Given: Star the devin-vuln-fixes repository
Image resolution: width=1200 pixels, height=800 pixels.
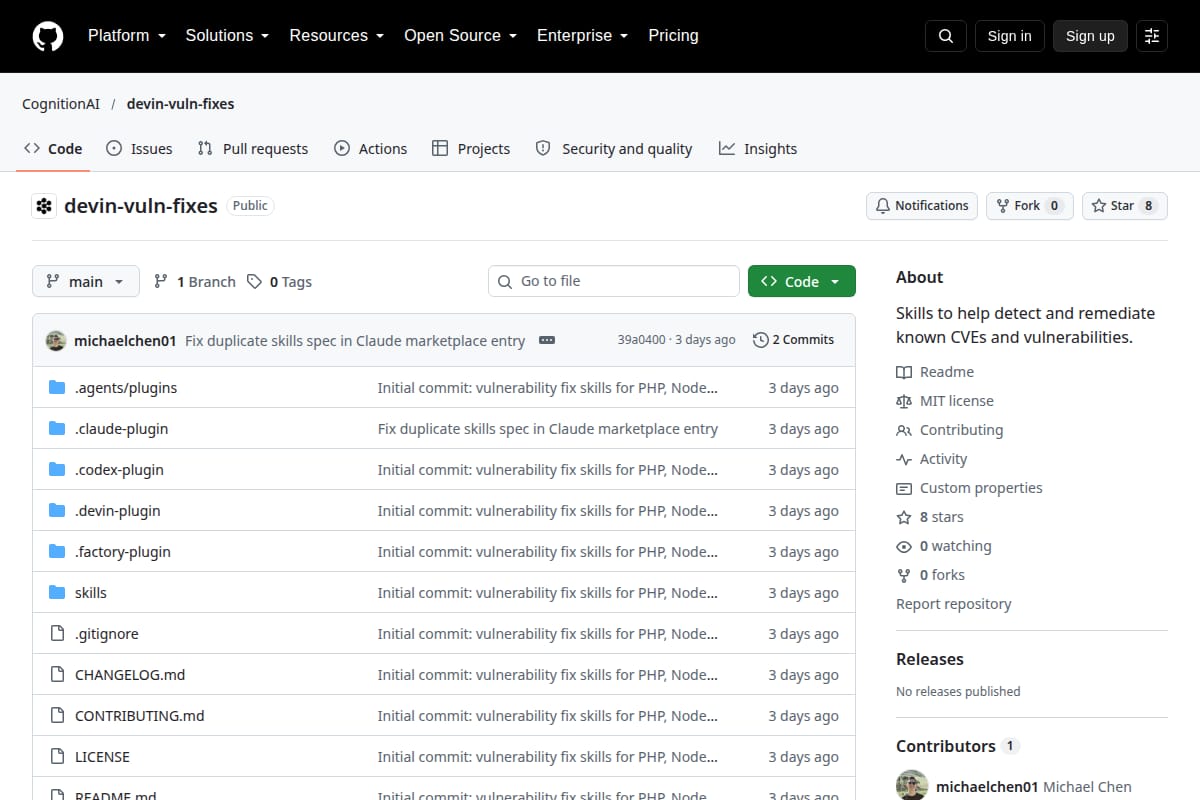Looking at the screenshot, I should [1125, 206].
